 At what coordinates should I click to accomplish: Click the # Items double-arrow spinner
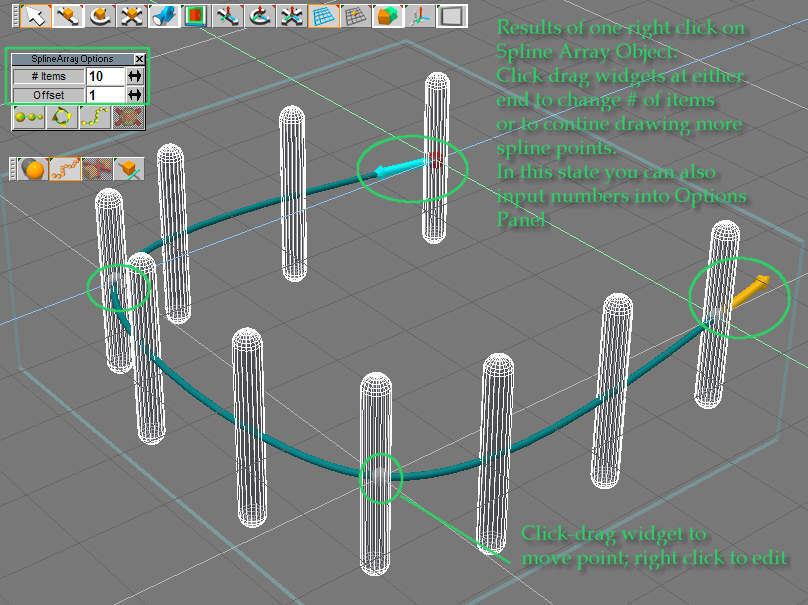(x=135, y=76)
